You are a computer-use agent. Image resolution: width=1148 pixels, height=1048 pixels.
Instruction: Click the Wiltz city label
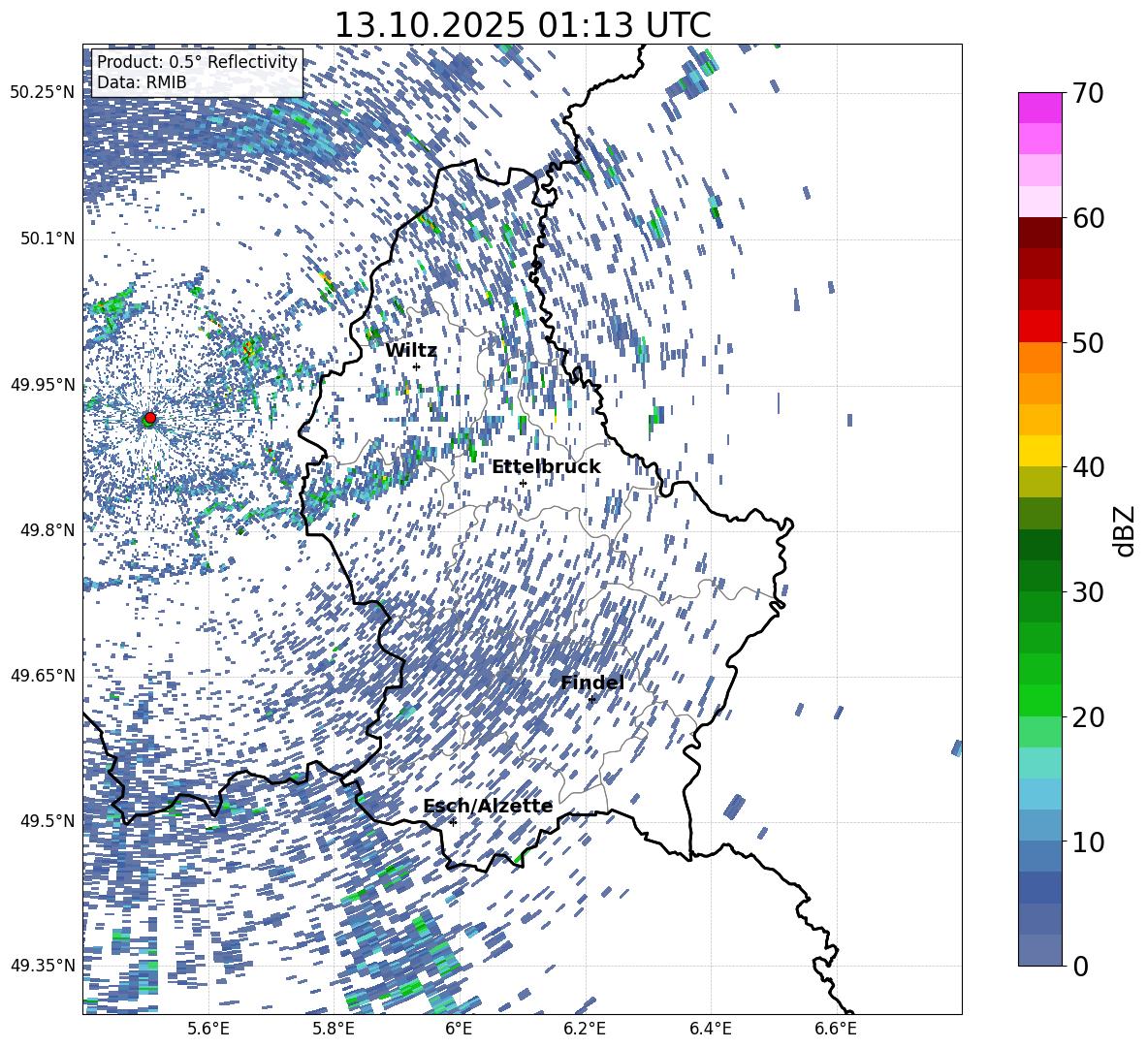point(411,350)
